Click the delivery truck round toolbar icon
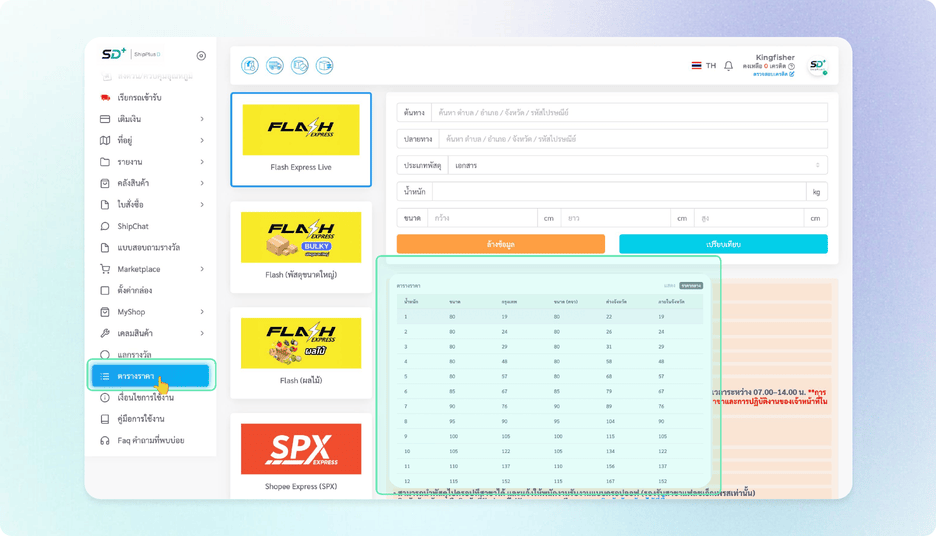The width and height of the screenshot is (936, 536). [275, 66]
